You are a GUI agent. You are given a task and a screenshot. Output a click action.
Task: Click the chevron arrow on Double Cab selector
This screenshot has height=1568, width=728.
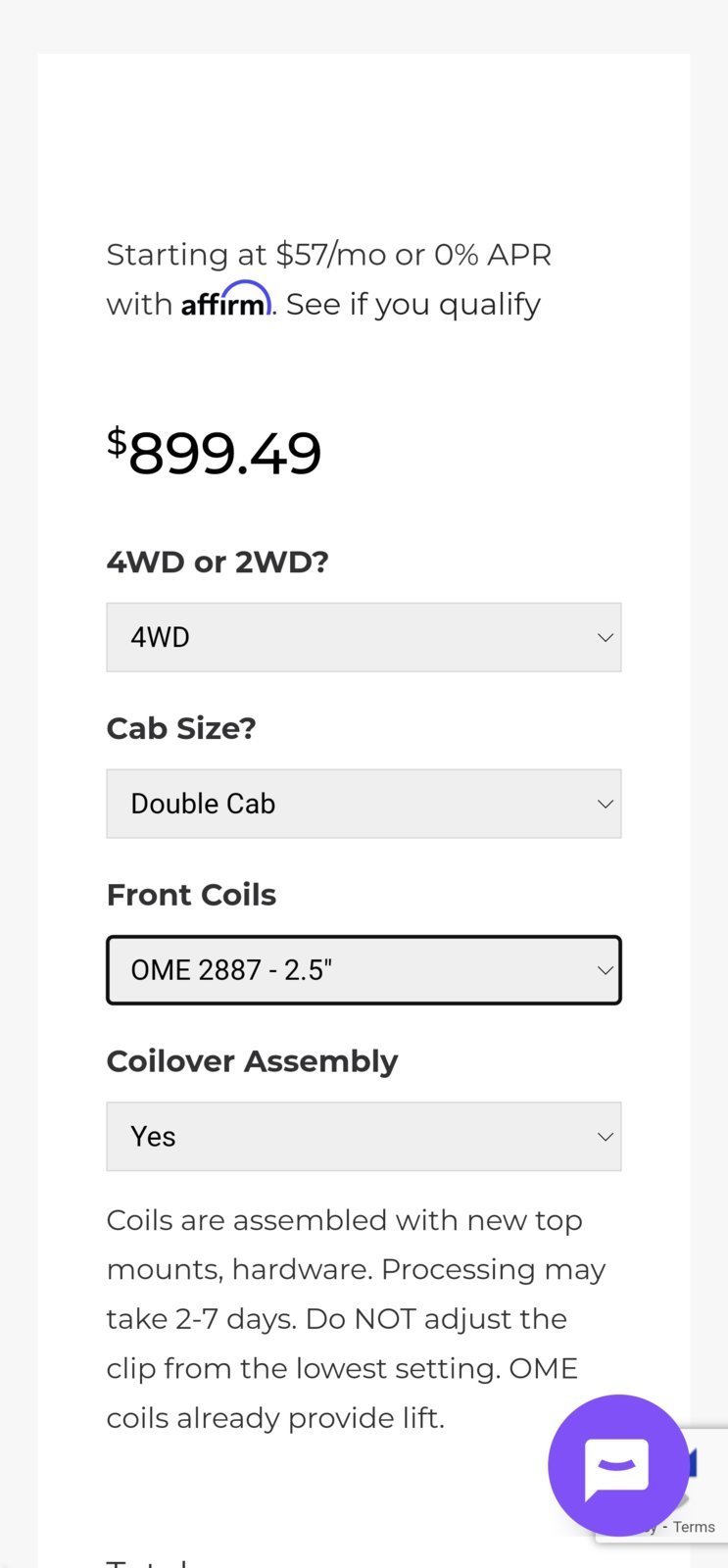(x=606, y=804)
